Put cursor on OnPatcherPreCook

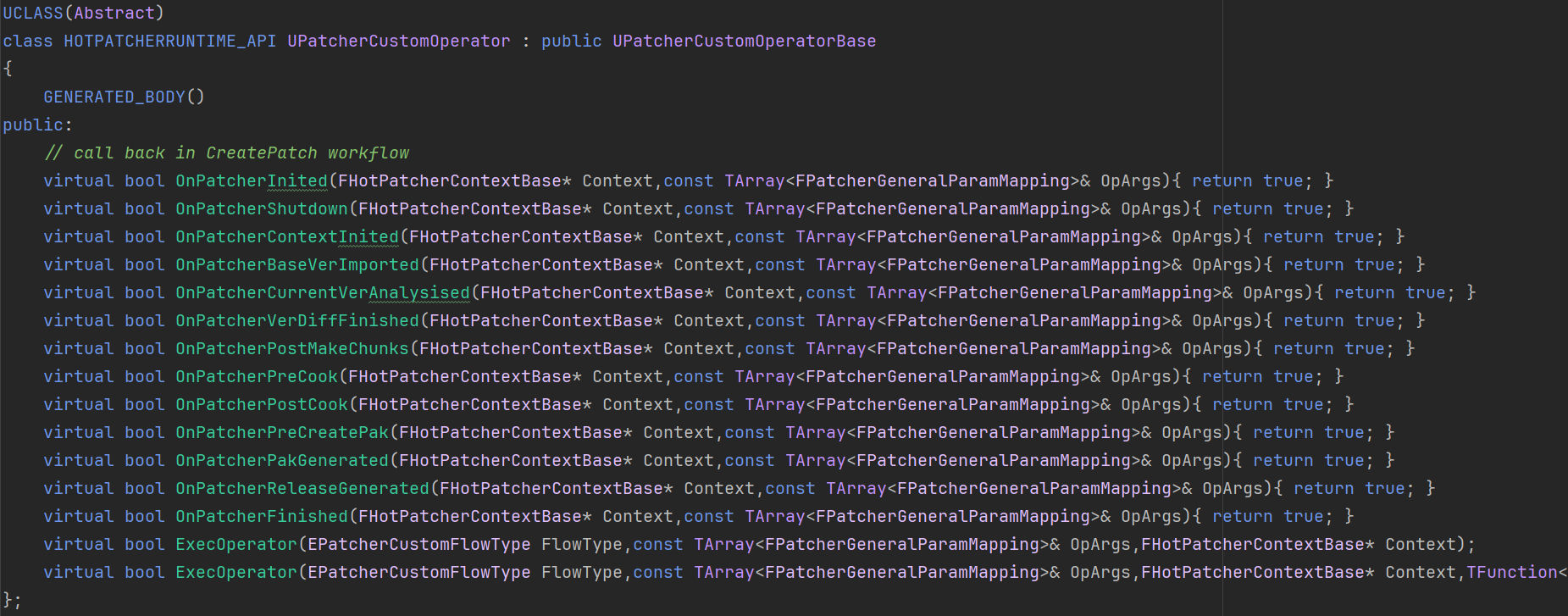coord(256,376)
